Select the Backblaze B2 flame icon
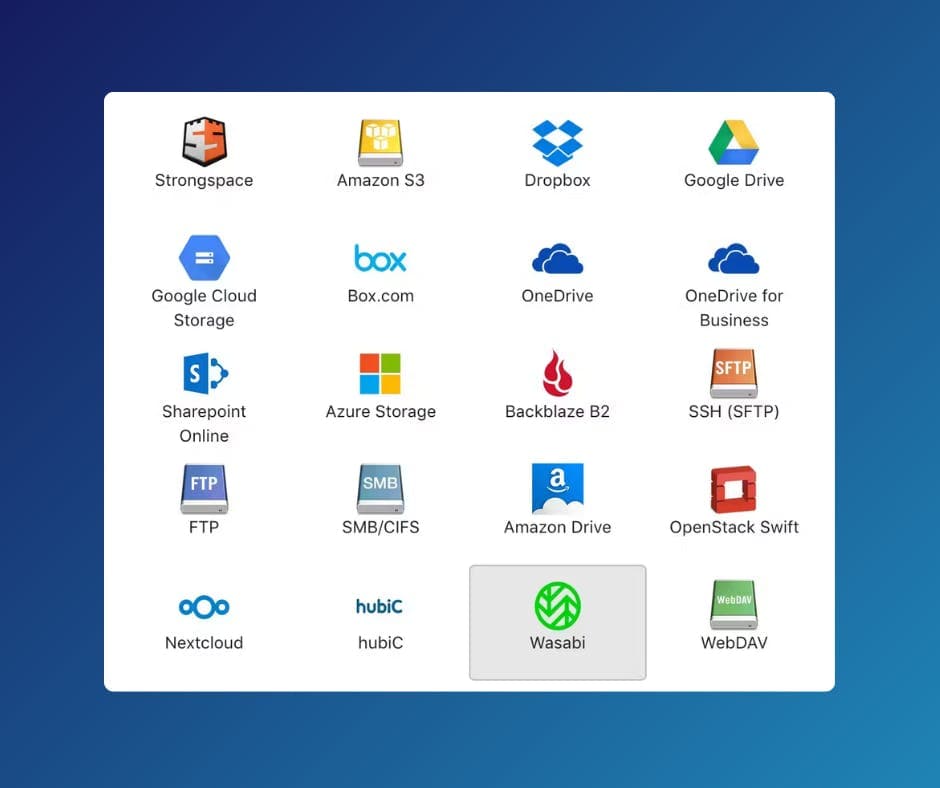 [x=558, y=373]
